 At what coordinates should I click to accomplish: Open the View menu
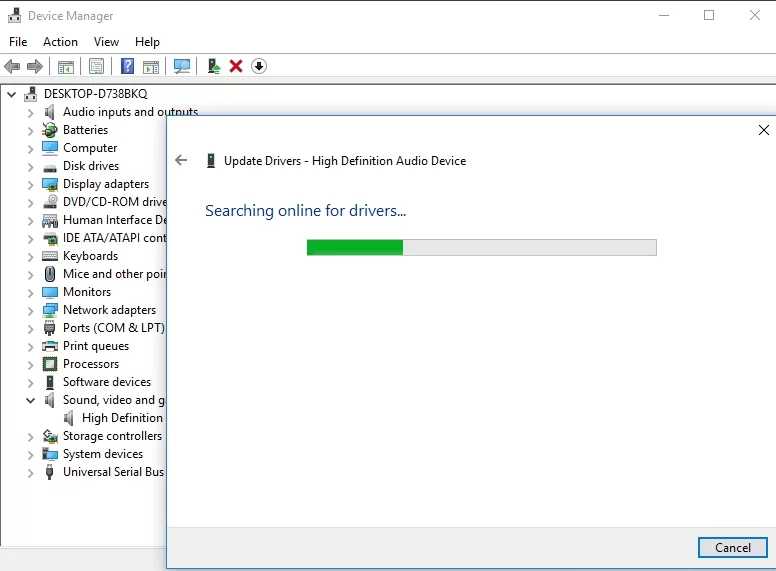click(x=106, y=42)
